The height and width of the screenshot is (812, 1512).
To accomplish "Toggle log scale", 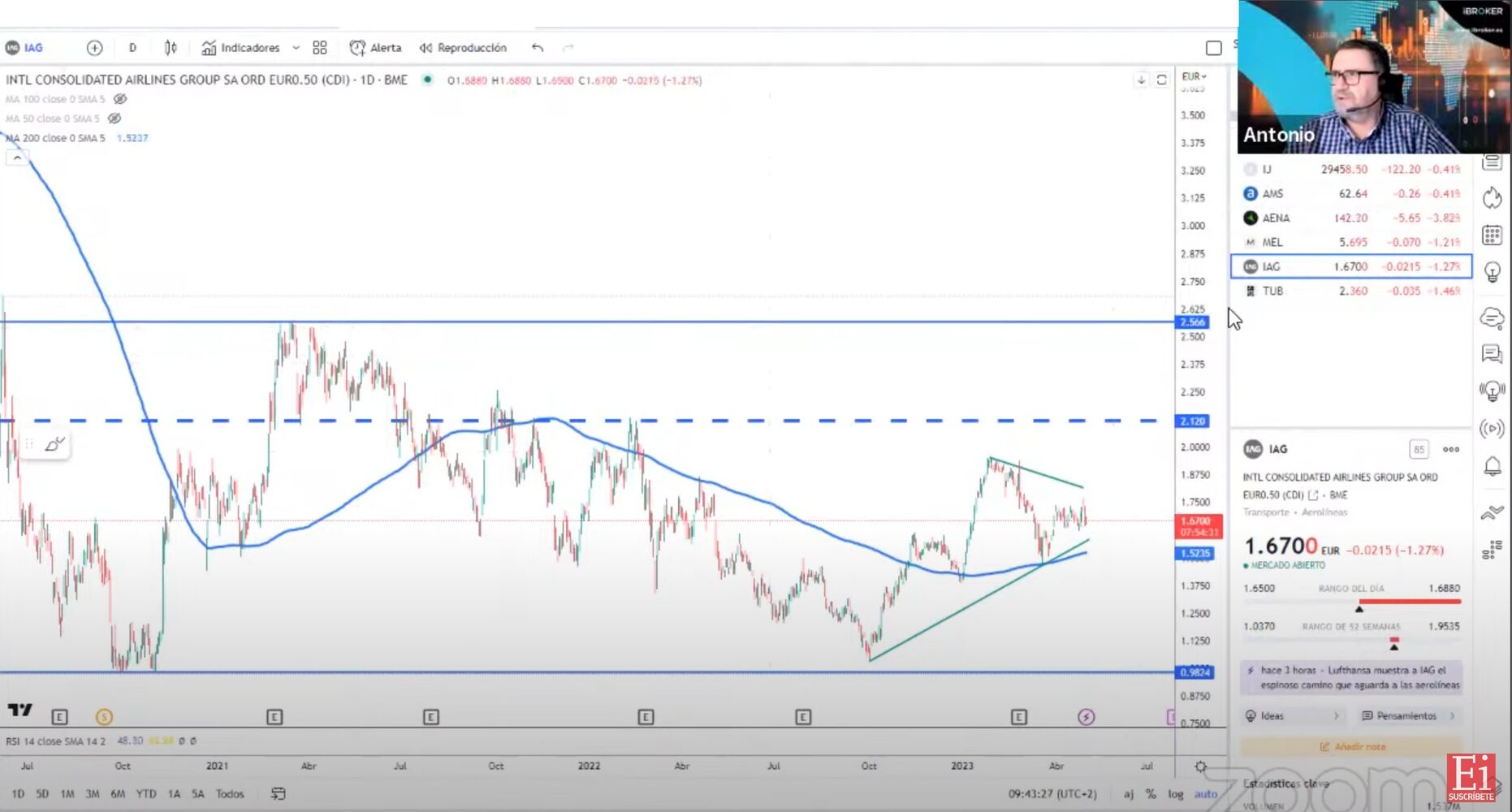I will click(x=1175, y=794).
